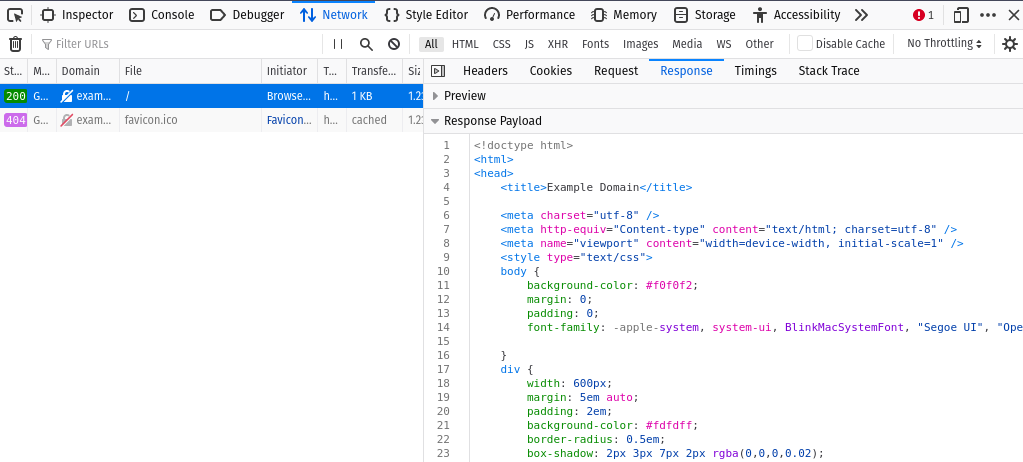This screenshot has width=1023, height=462.
Task: Filter requests by XHR type
Action: pos(558,44)
